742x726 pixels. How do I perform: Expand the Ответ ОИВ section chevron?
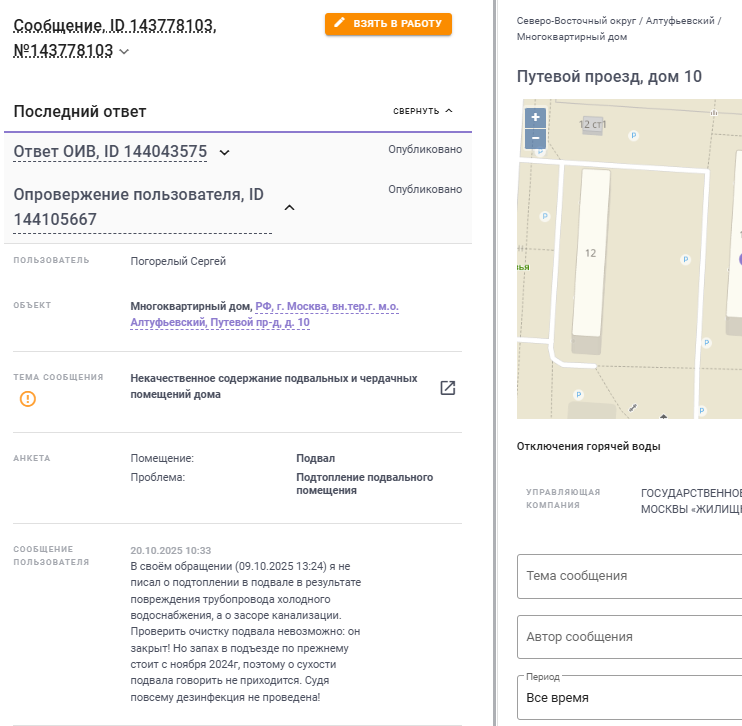coord(225,152)
